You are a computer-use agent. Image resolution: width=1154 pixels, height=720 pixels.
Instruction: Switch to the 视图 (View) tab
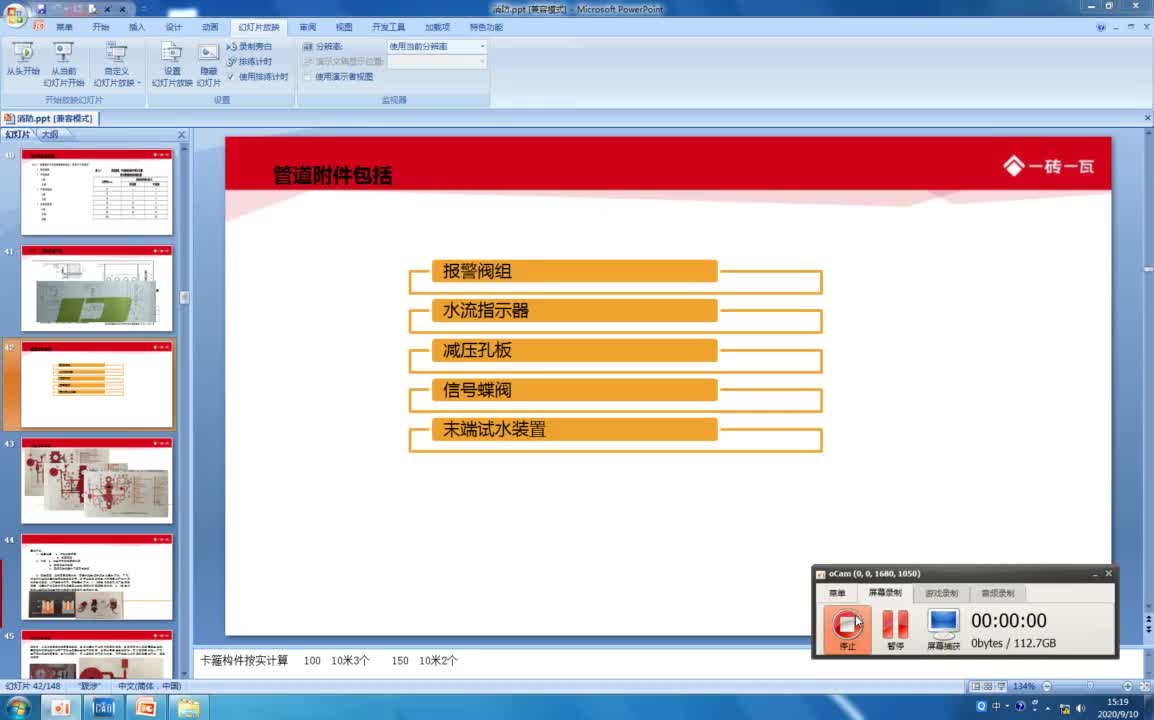pos(344,27)
